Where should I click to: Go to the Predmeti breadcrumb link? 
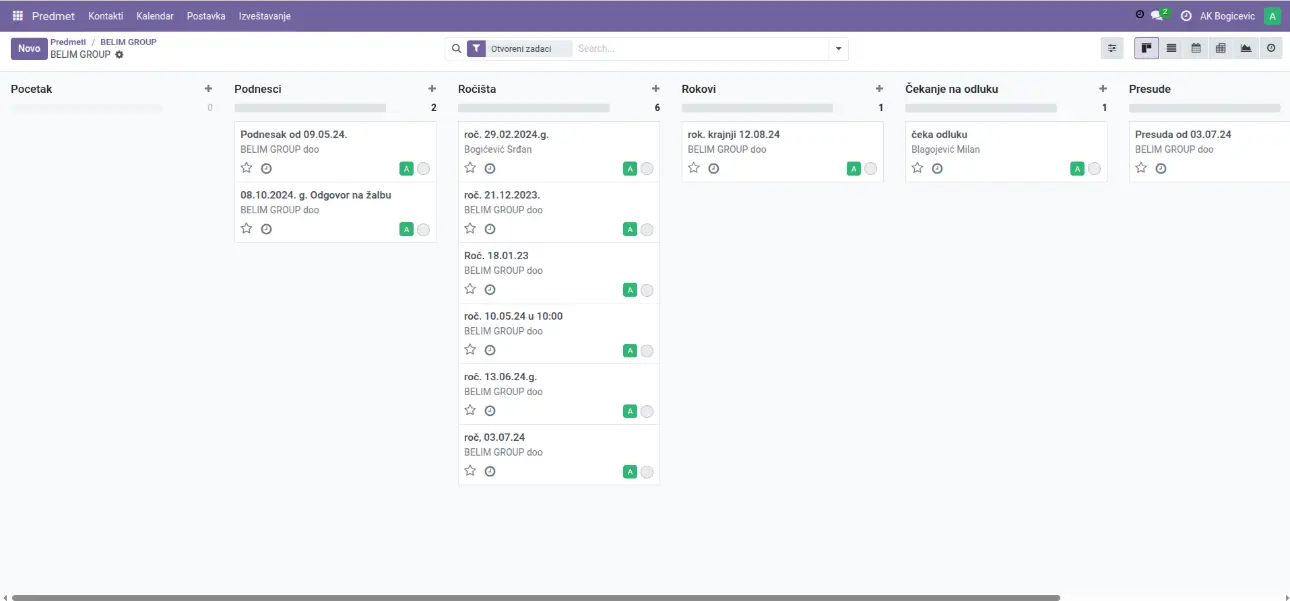point(68,42)
